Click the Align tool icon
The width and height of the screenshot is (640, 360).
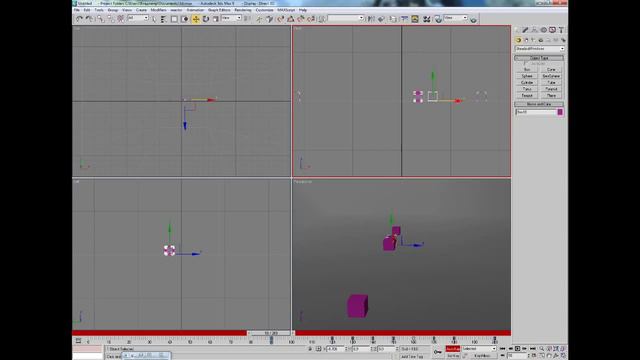point(381,19)
